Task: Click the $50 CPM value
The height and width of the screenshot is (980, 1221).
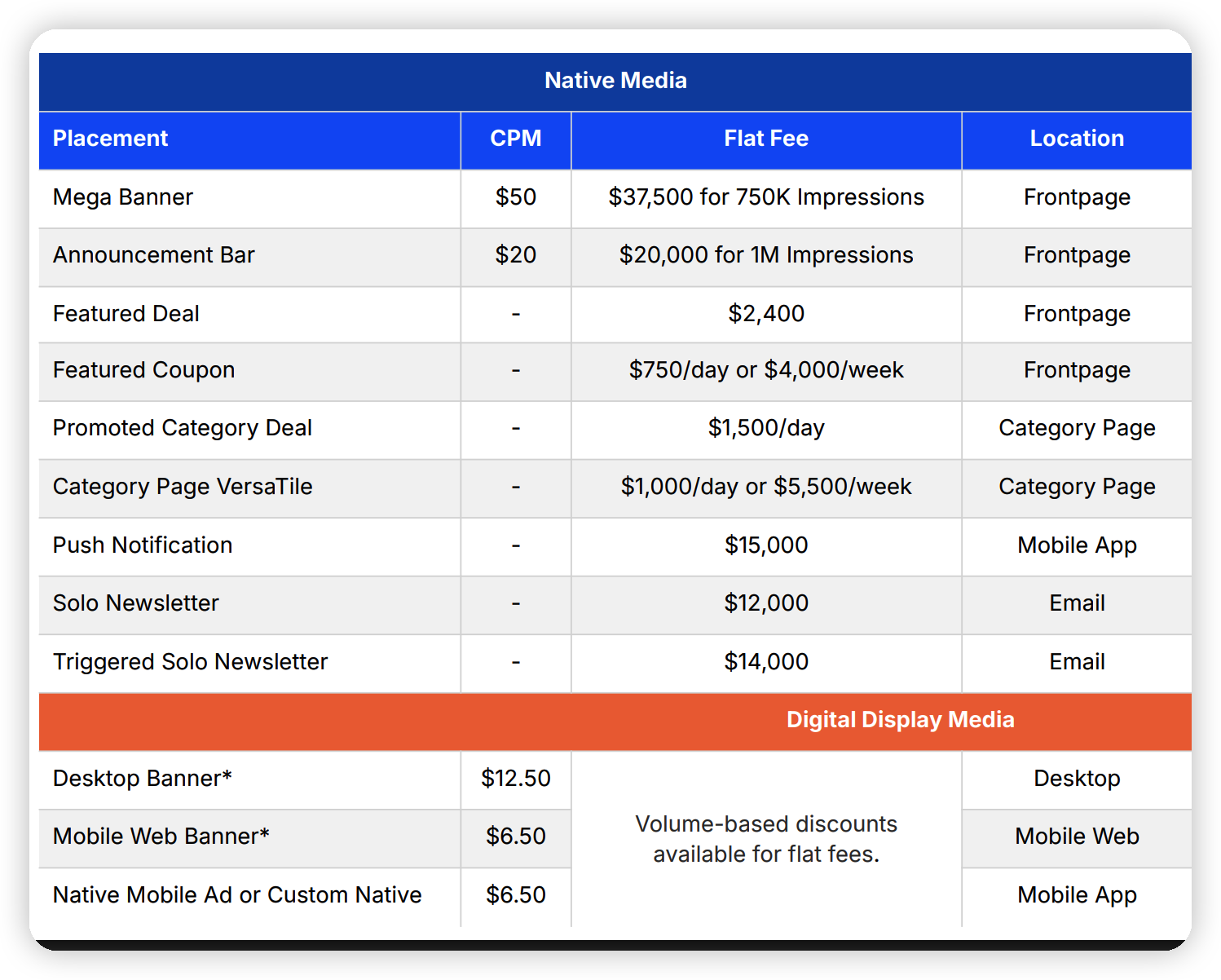Action: (516, 197)
